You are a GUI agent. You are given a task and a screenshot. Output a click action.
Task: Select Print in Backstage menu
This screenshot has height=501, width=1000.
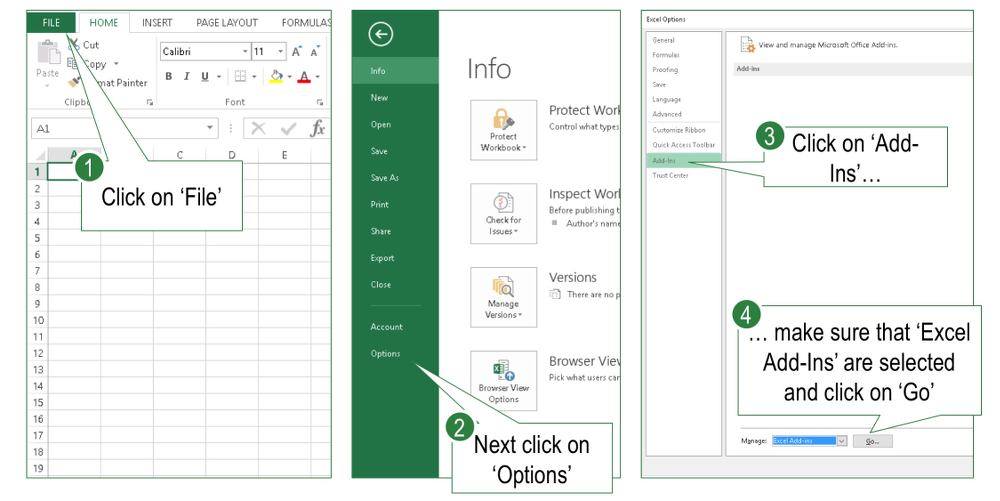(x=379, y=205)
